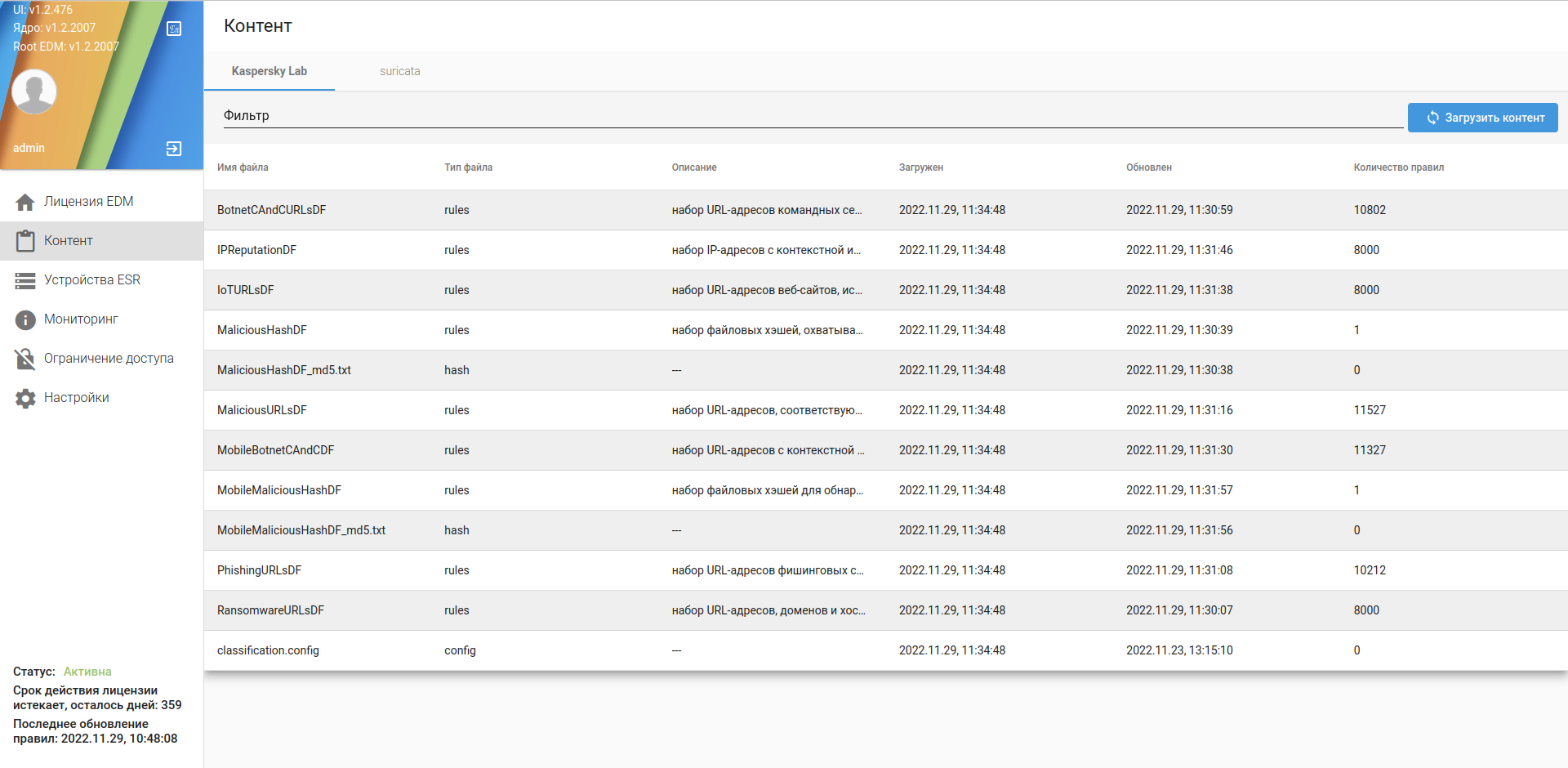Switch to the suricata tab
Screen dimensions: 1568x768
click(x=399, y=71)
